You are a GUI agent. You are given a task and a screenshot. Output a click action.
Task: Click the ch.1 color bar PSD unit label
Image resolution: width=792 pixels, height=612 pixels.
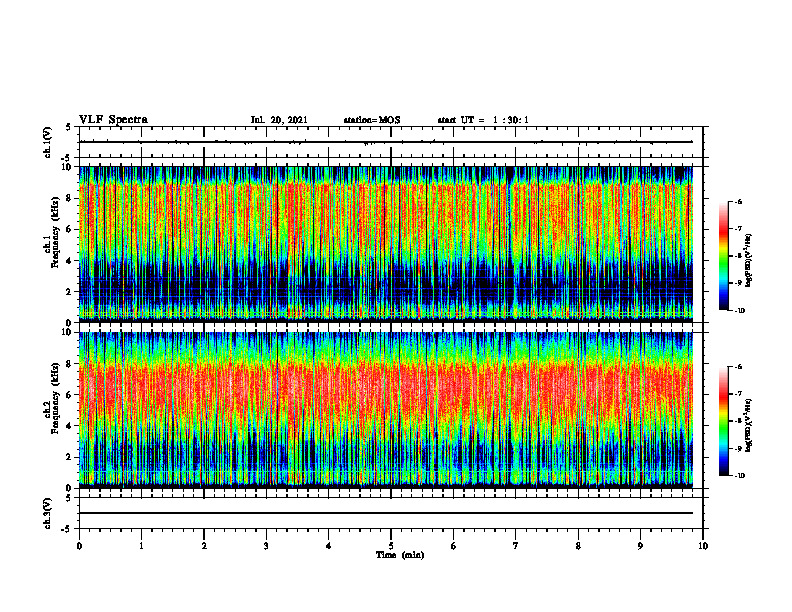[749, 260]
